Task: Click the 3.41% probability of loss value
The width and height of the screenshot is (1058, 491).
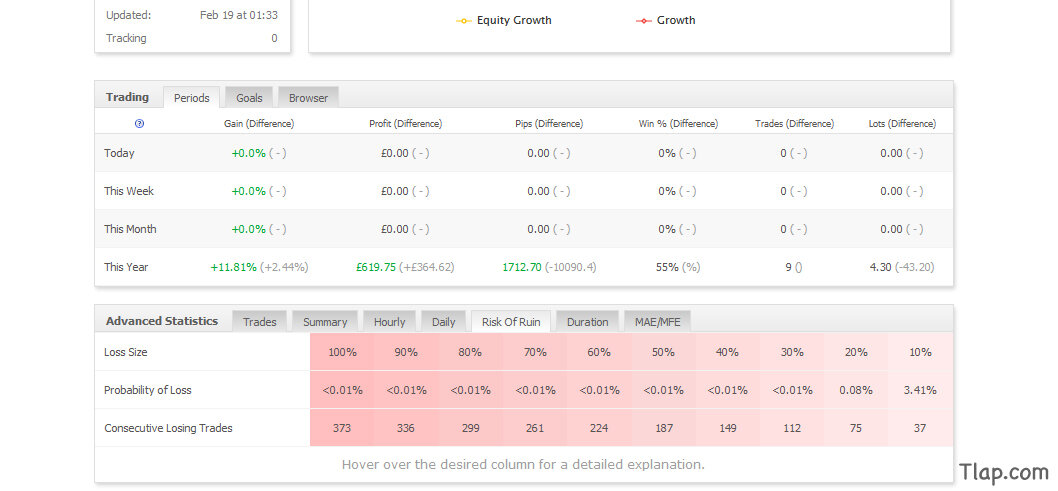Action: click(920, 390)
